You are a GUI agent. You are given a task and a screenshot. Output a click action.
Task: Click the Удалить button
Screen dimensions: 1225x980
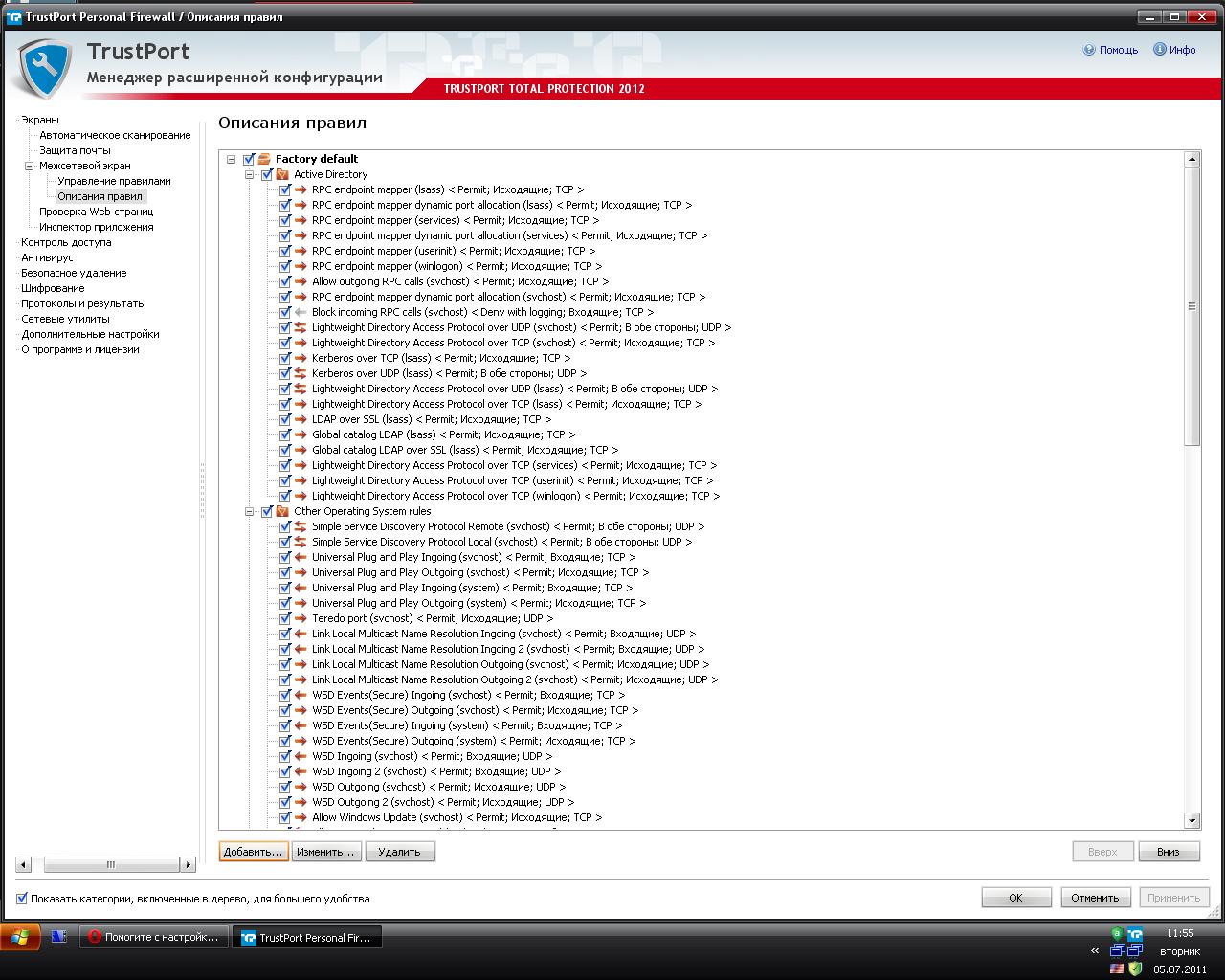[399, 852]
